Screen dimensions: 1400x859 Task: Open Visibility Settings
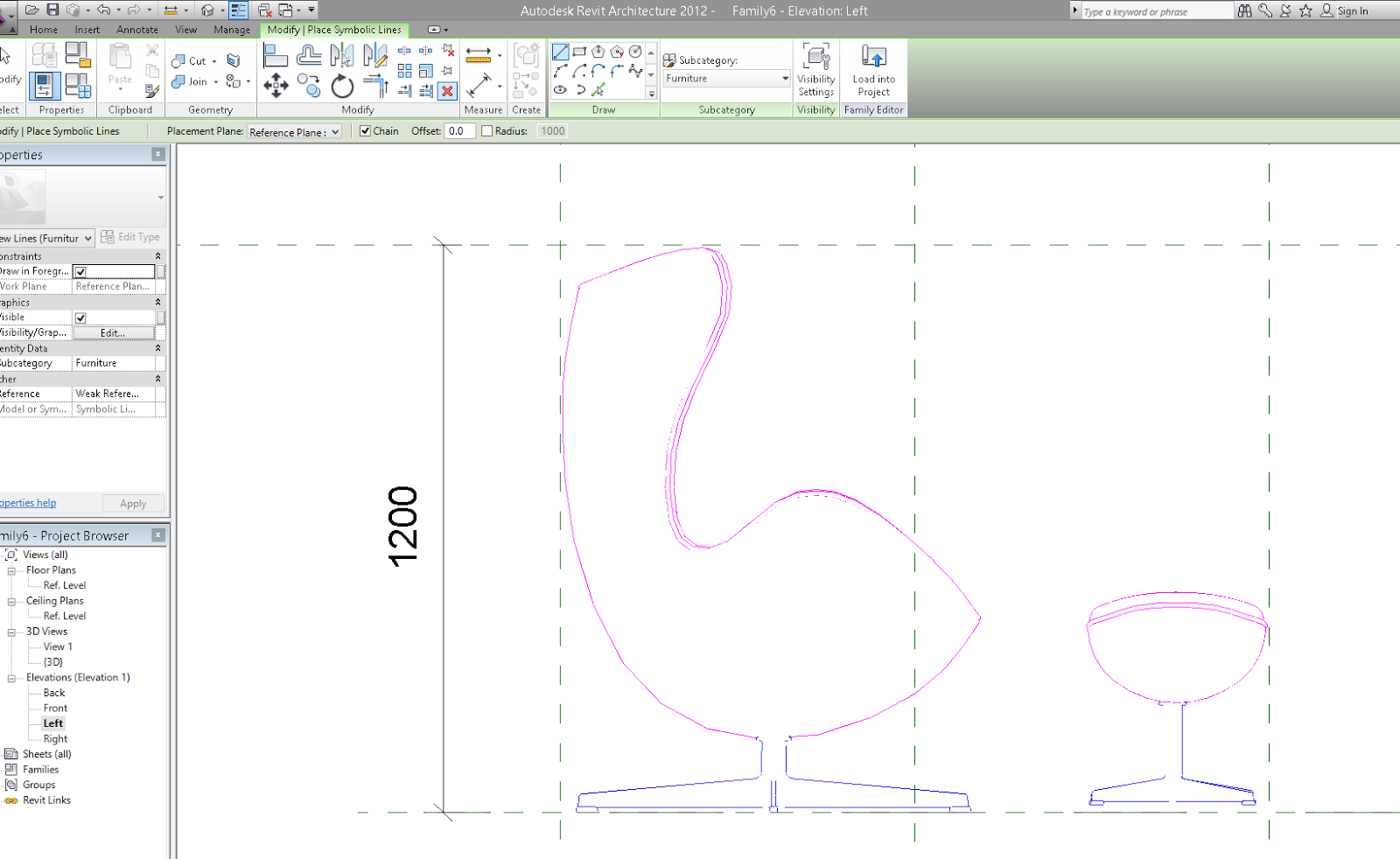click(815, 72)
